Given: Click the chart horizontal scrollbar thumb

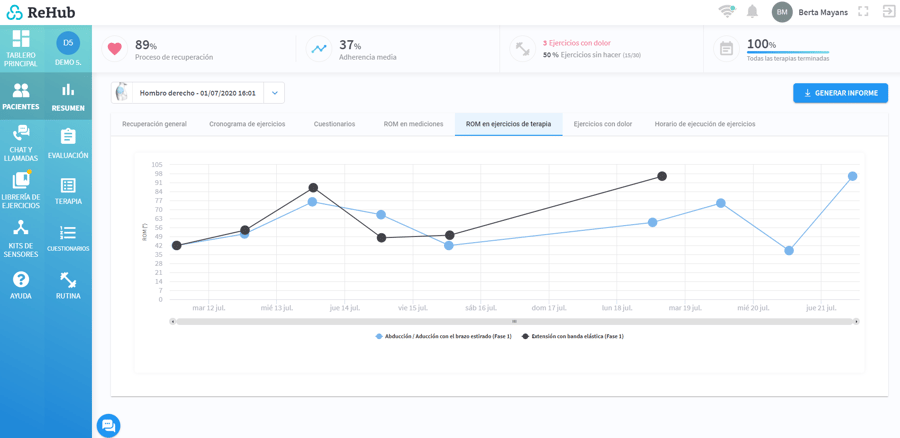Looking at the screenshot, I should [x=514, y=321].
